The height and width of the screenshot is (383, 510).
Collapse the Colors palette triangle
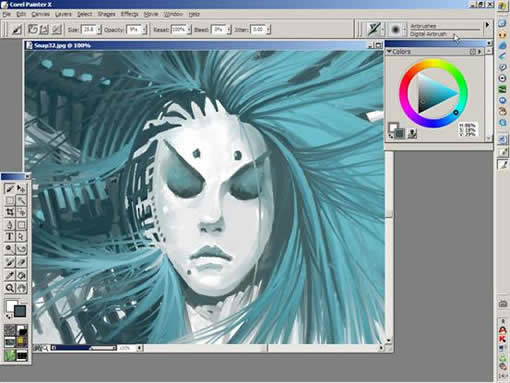[x=389, y=51]
